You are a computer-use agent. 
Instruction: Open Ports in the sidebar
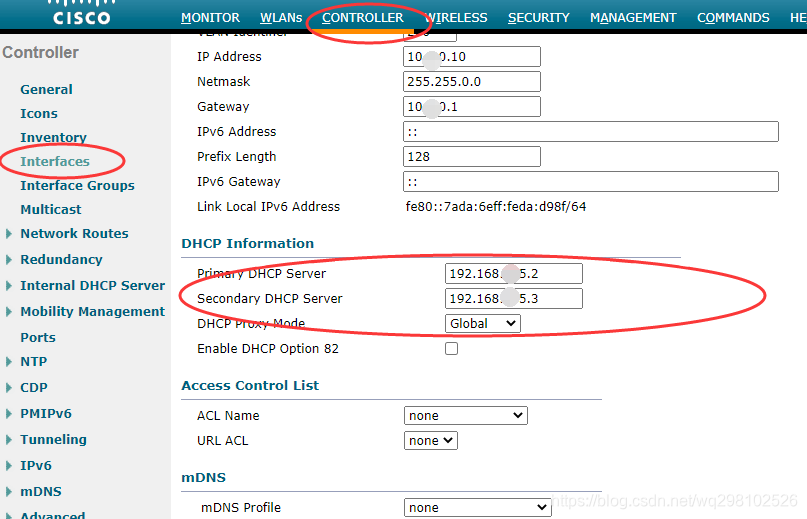pyautogui.click(x=38, y=338)
